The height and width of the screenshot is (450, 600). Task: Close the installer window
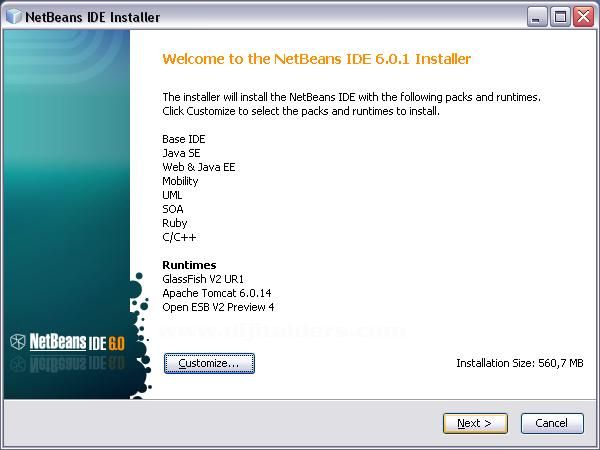tap(583, 17)
